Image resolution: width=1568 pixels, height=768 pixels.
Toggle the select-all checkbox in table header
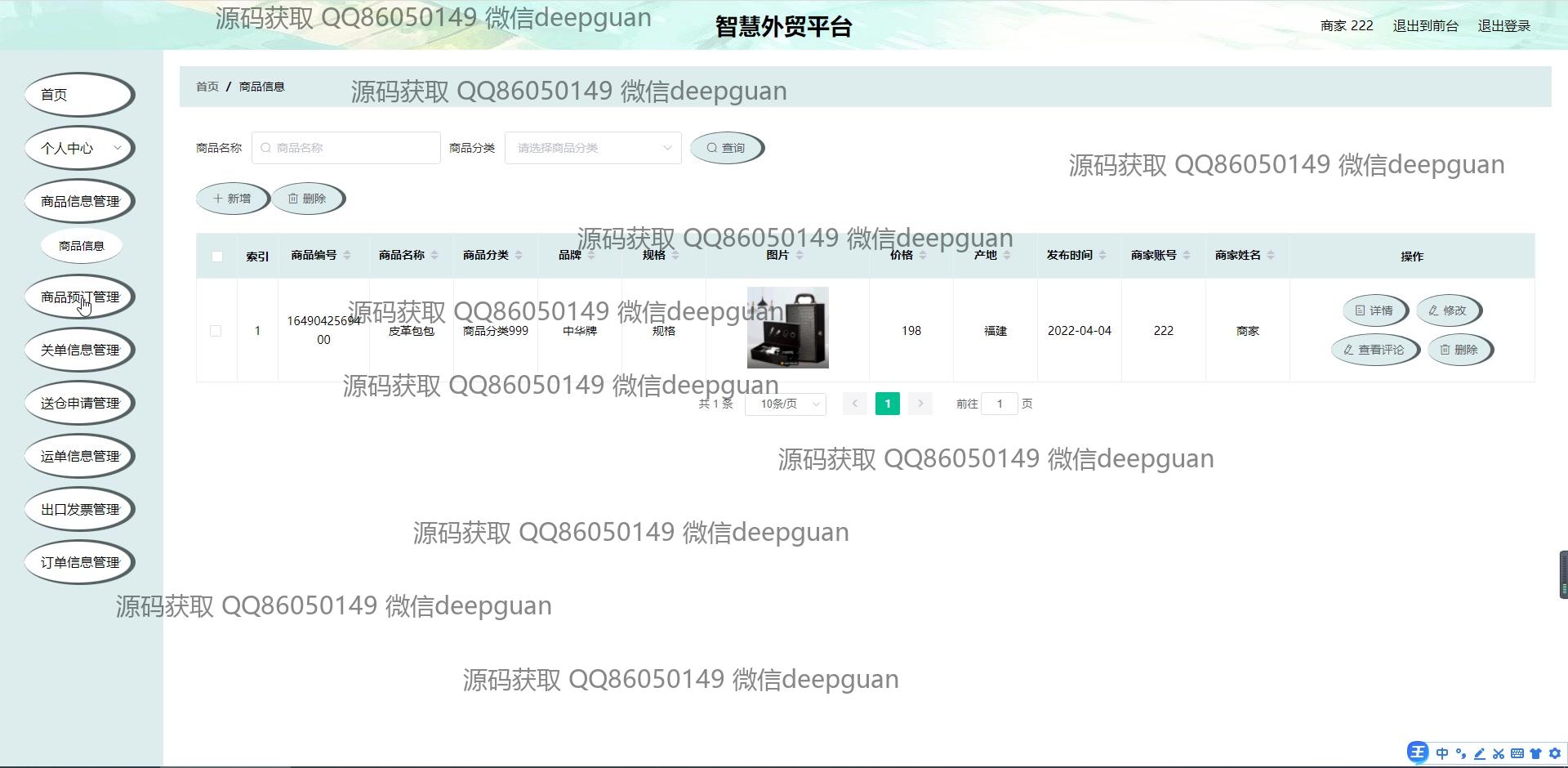click(216, 257)
